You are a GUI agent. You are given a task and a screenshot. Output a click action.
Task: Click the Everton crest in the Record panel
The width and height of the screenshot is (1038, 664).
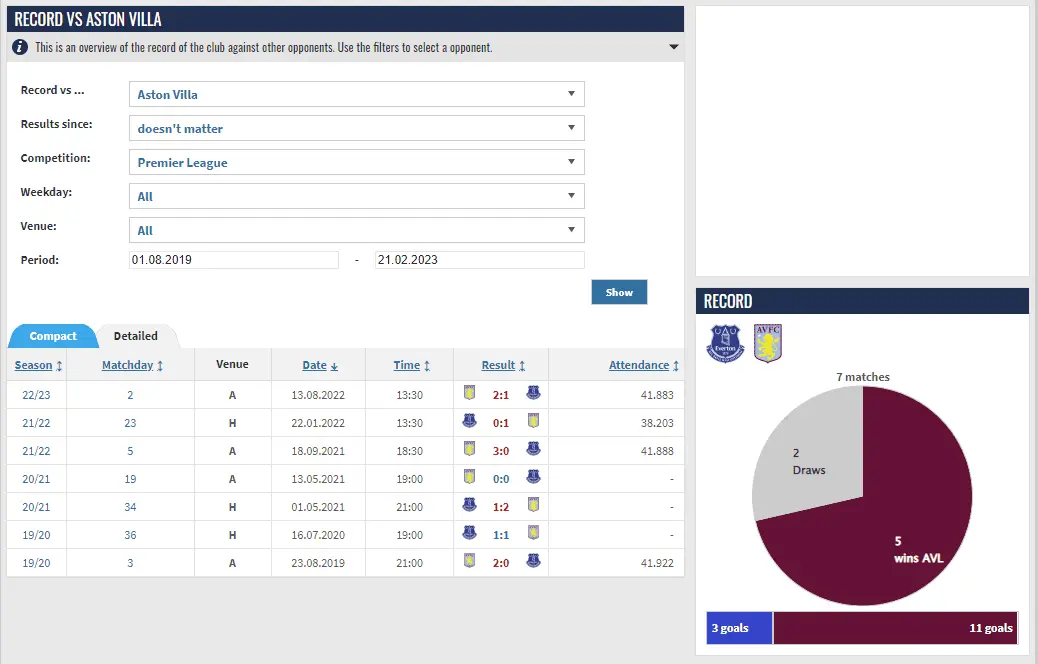(x=725, y=343)
